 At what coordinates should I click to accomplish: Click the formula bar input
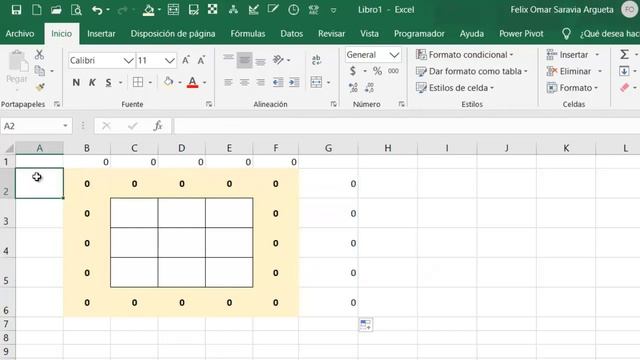tap(407, 126)
